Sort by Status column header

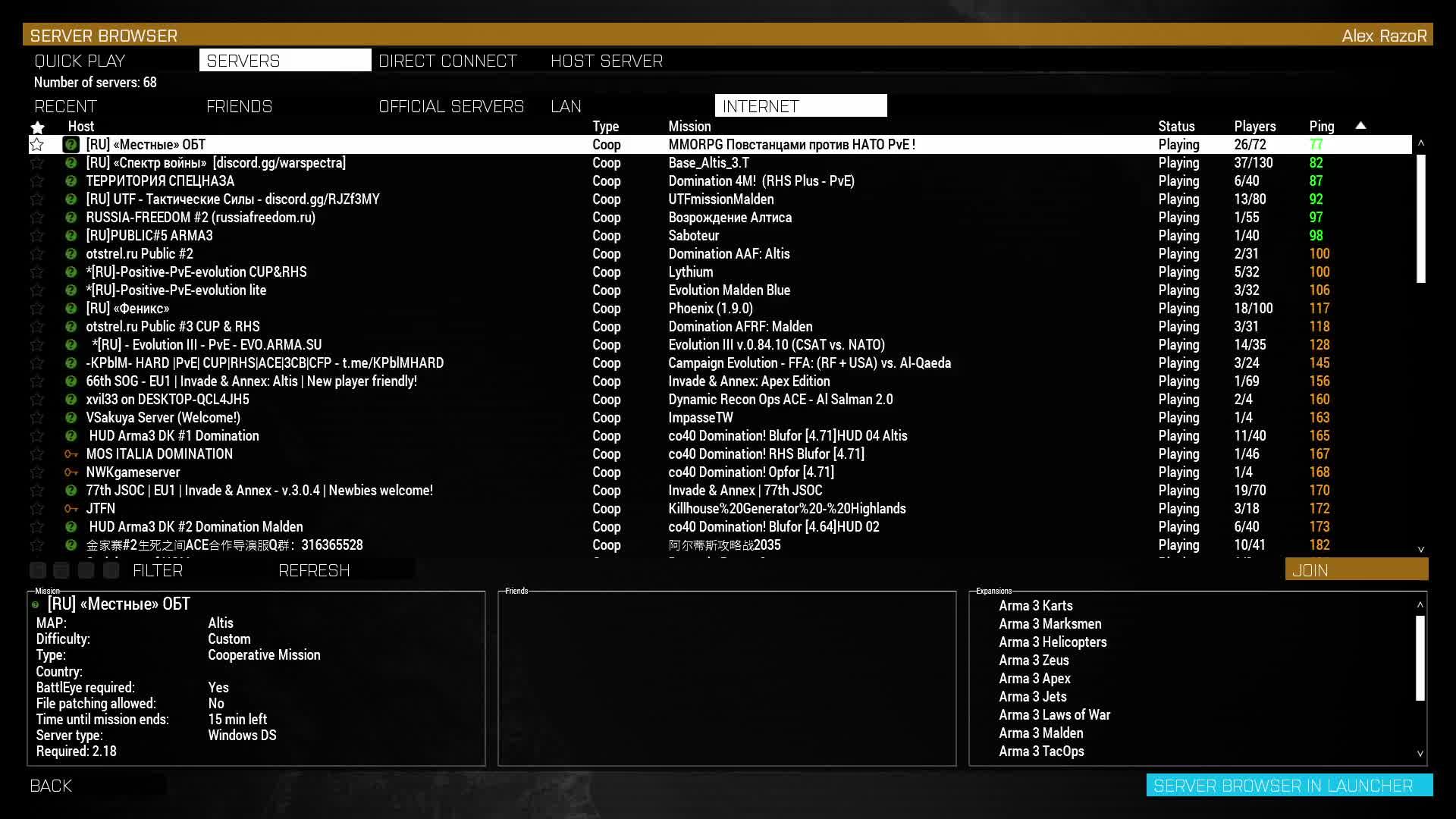[1176, 127]
